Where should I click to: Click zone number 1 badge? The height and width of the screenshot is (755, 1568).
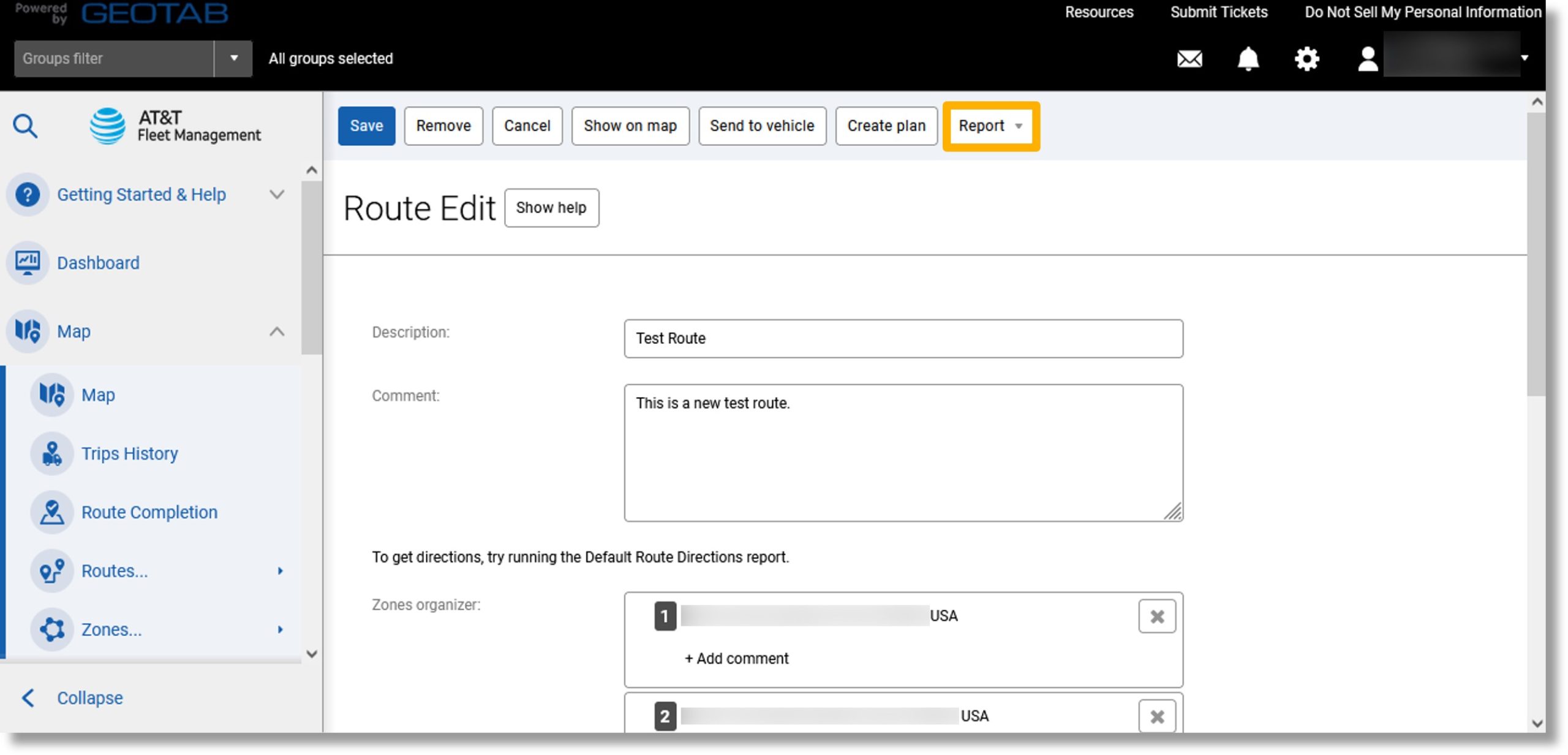pos(665,616)
